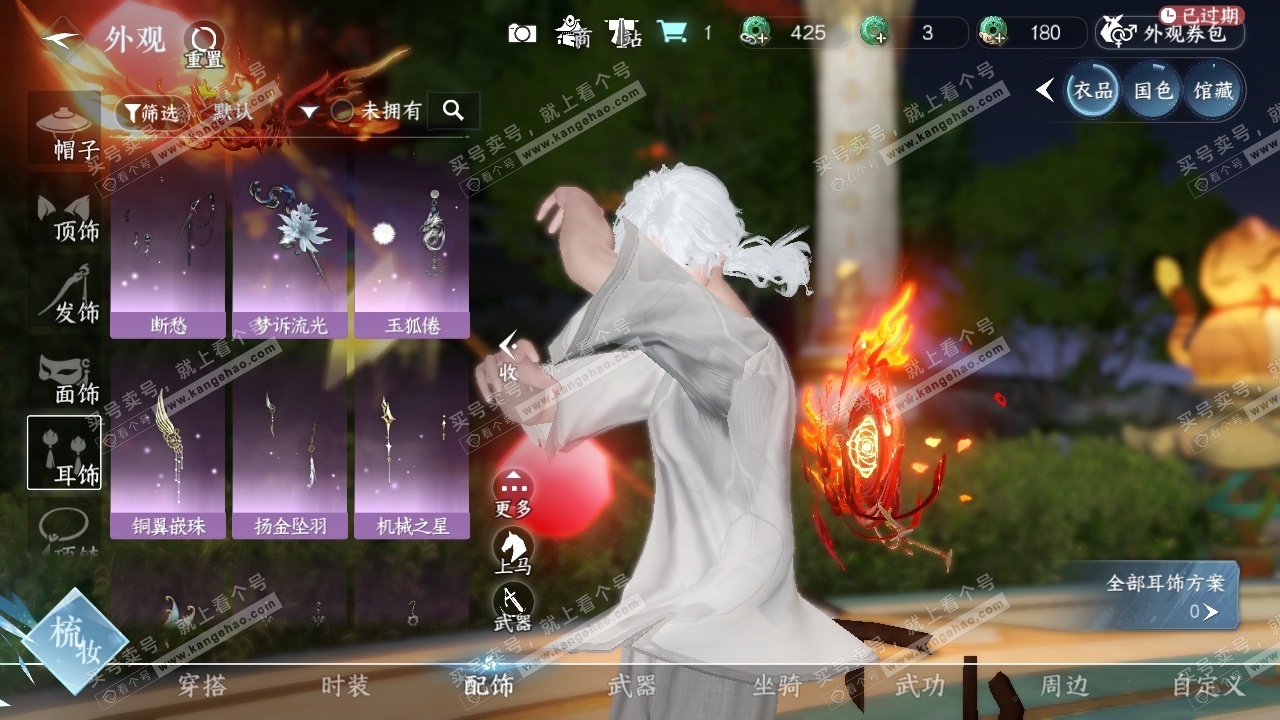Add currency next to 425 balance
The height and width of the screenshot is (720, 1280).
[754, 33]
